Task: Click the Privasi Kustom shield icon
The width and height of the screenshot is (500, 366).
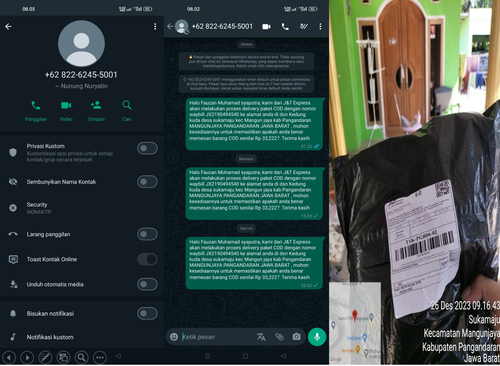Action: click(13, 152)
